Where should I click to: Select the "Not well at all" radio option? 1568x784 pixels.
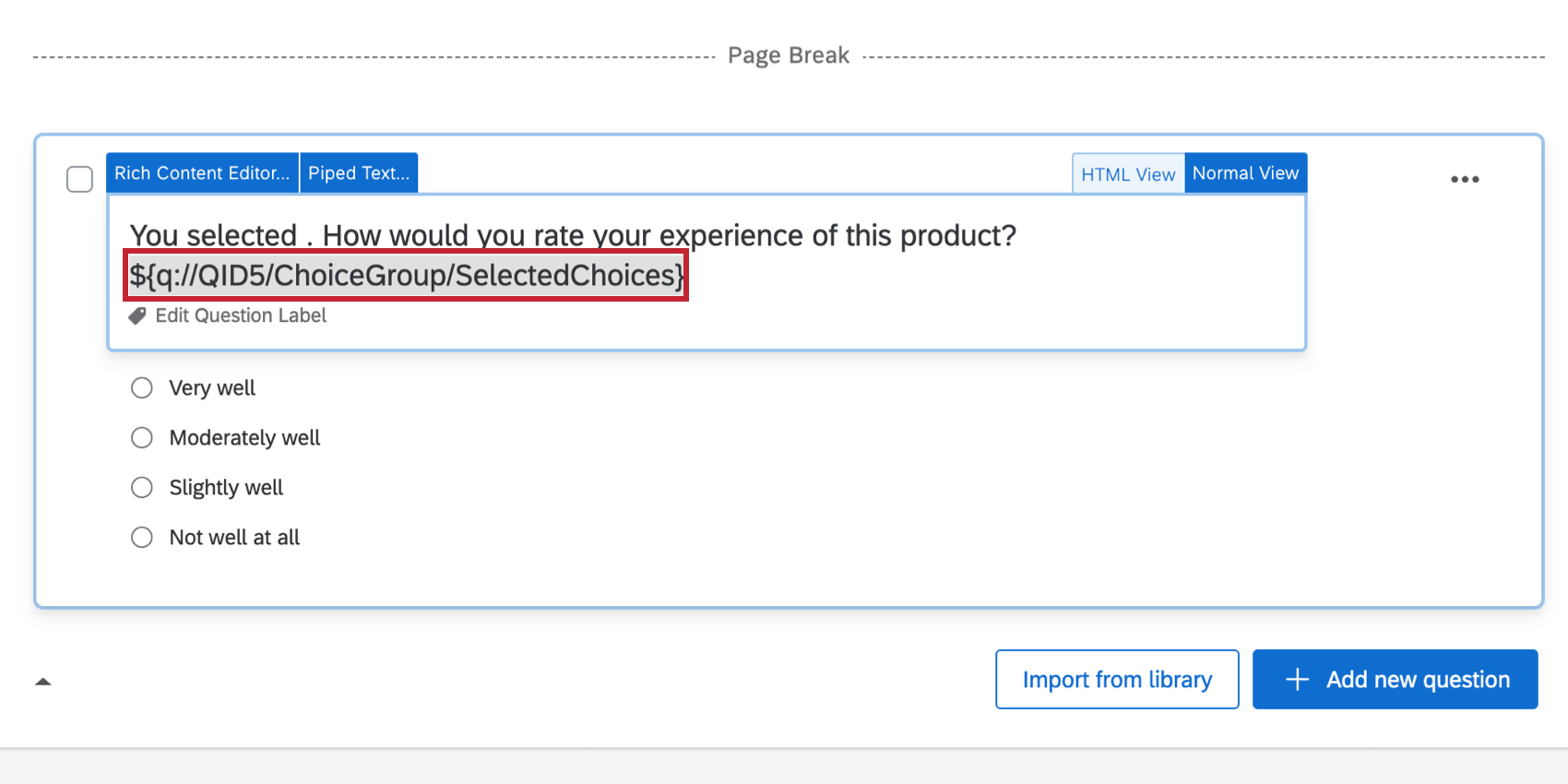142,538
